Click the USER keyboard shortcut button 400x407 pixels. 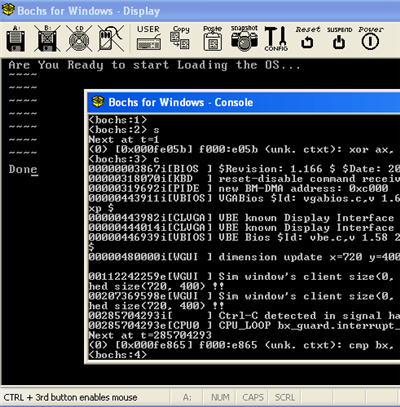coord(149,38)
